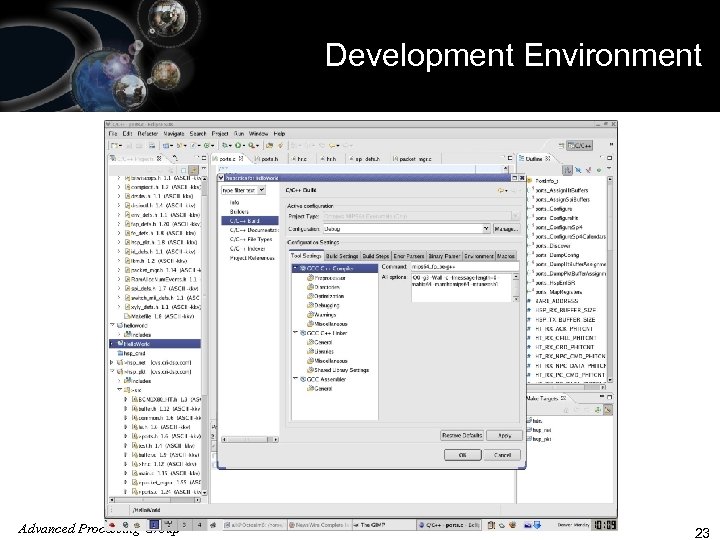
Task: Select C/C++ Indexer properties page
Action: (x=248, y=249)
